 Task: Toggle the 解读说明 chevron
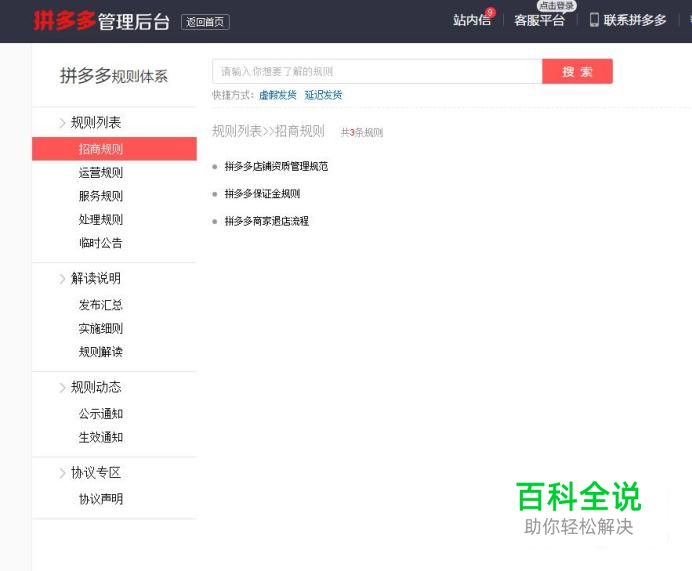click(62, 279)
